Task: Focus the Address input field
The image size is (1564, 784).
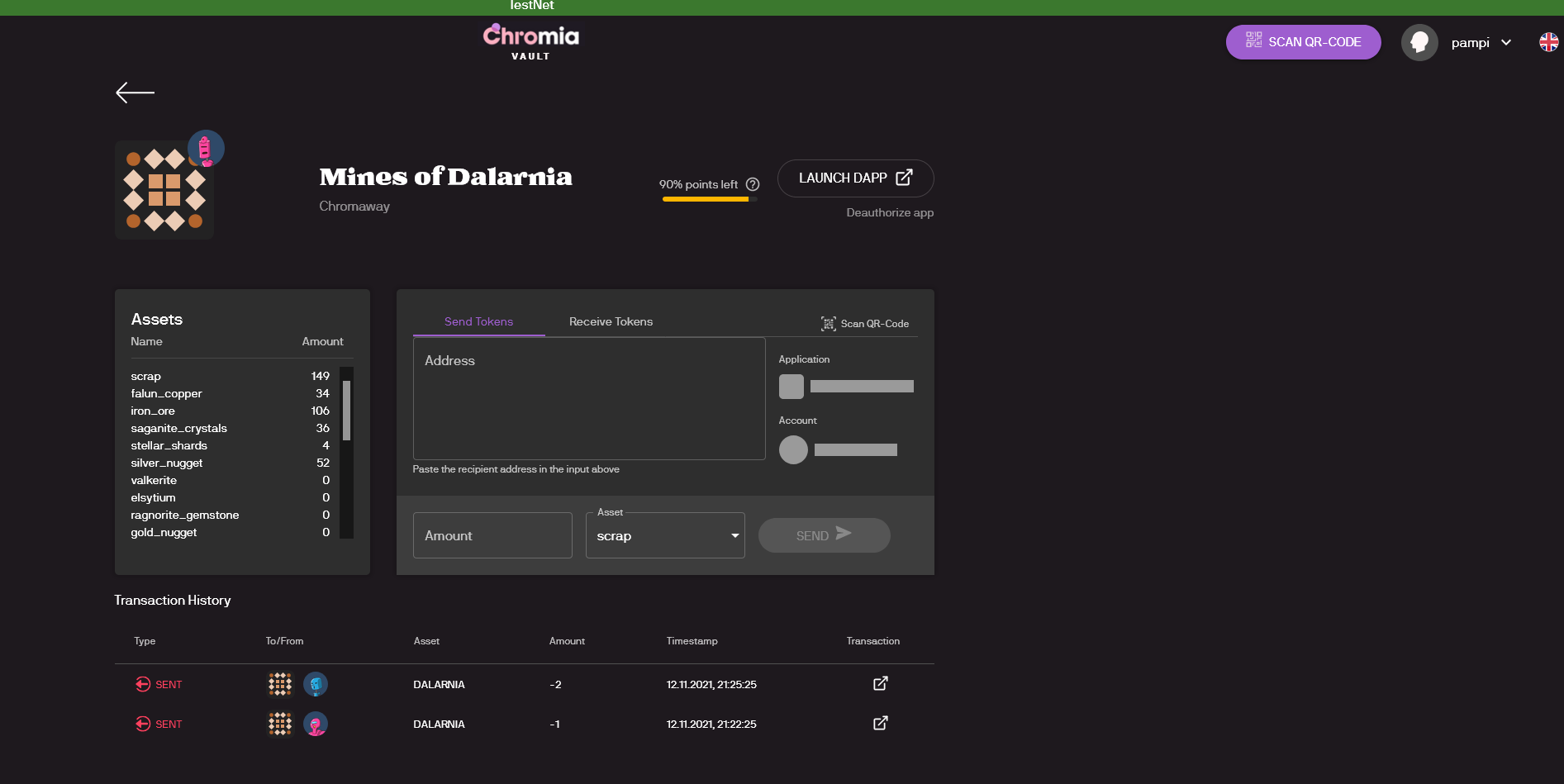Action: point(589,398)
